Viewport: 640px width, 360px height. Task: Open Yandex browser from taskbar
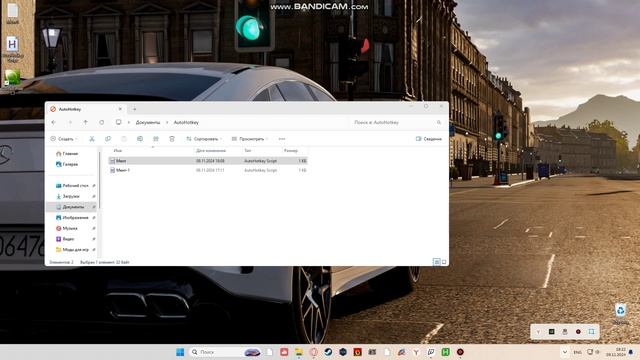click(416, 352)
